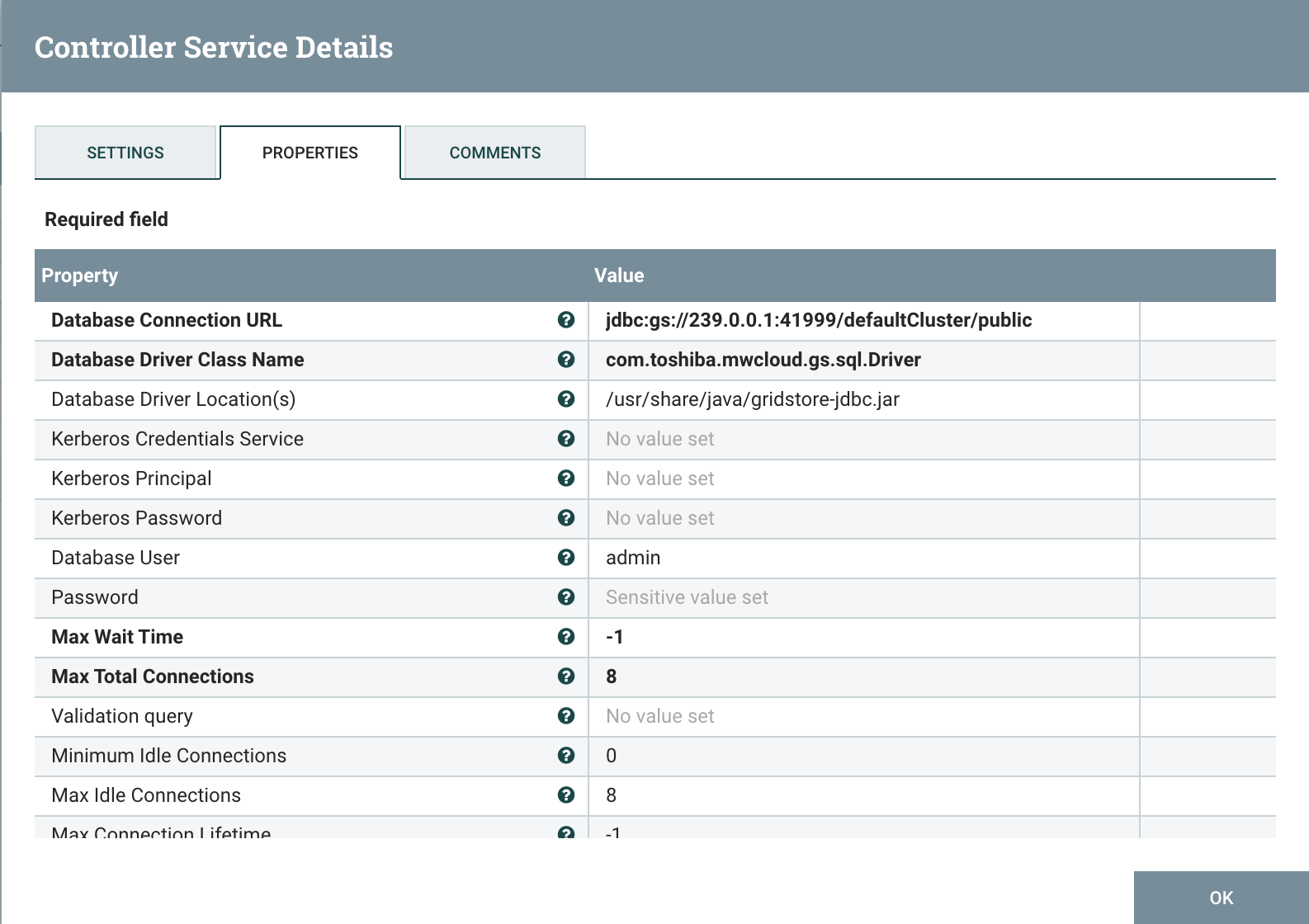Select the Max Wait Time value -1
Screen dimensions: 1309x924
[615, 637]
